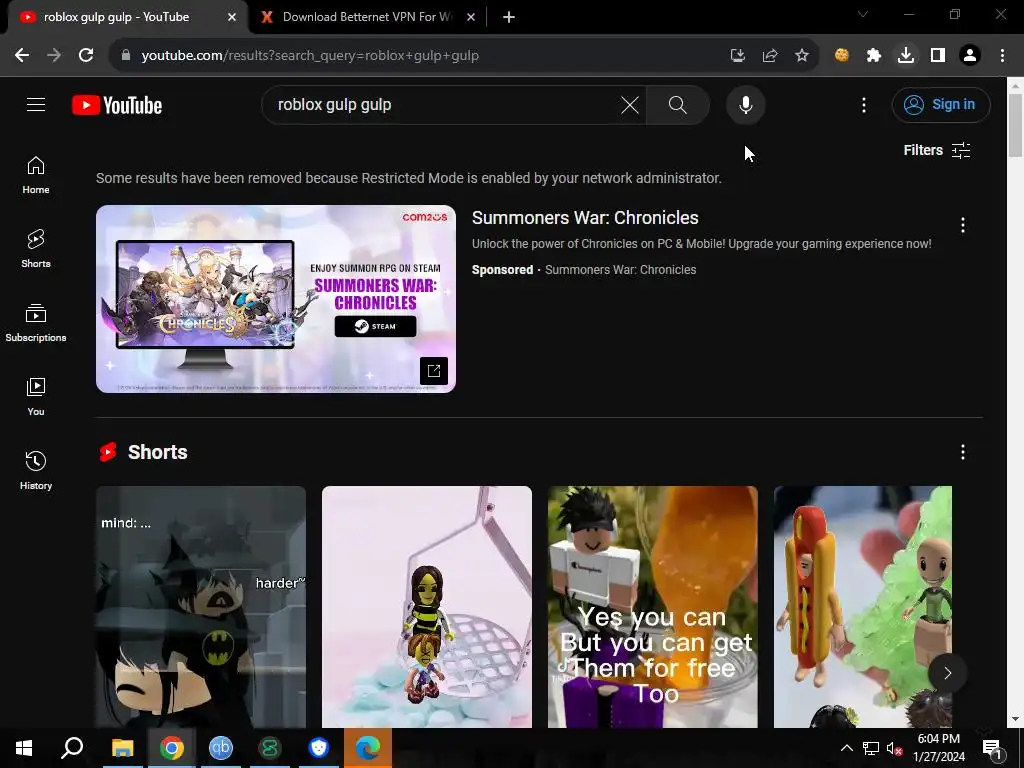Open the Summoners War ad thumbnail
Screen dimensions: 1024x768
pos(276,299)
